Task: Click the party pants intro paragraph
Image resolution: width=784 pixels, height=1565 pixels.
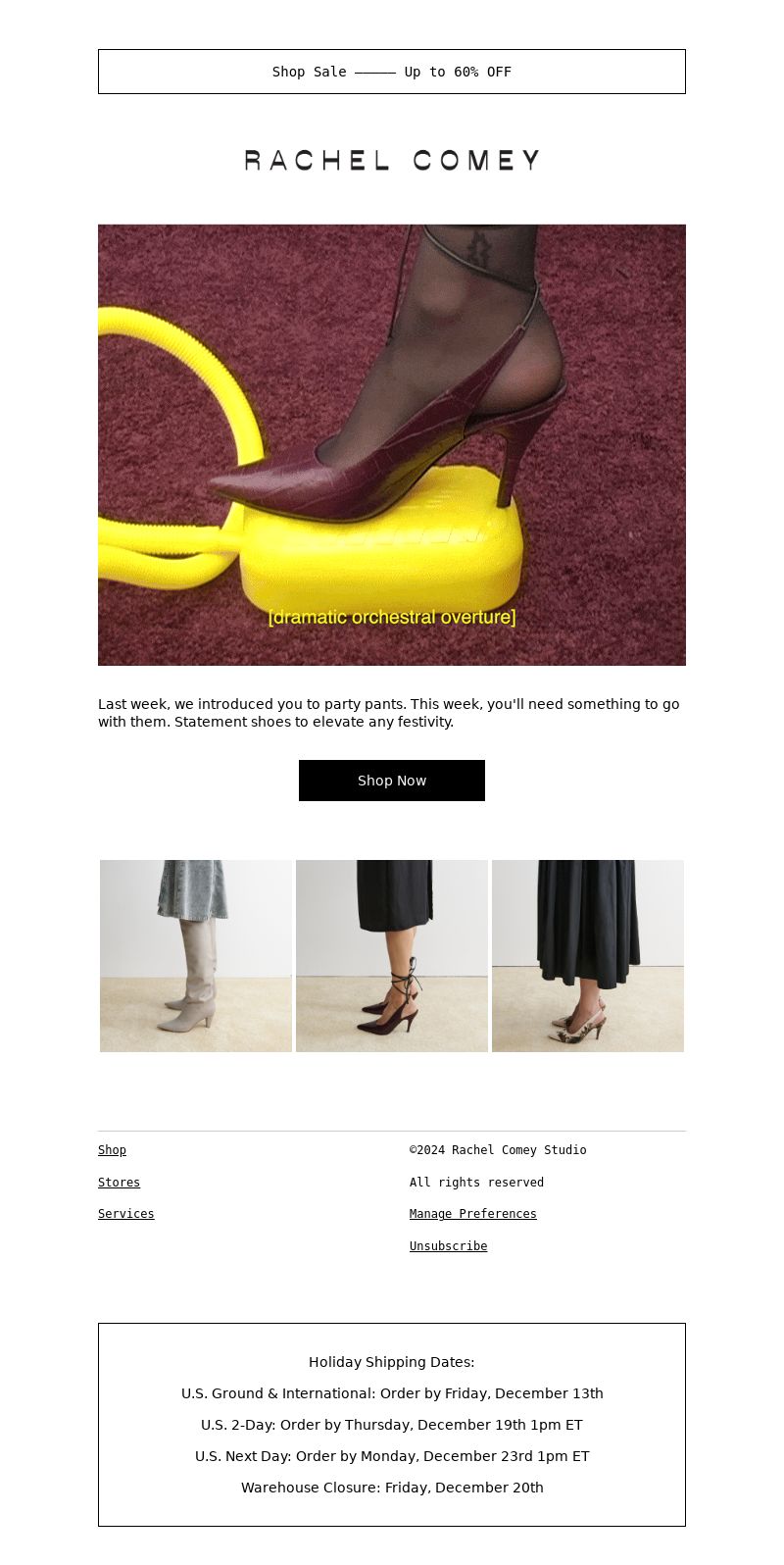Action: pos(389,713)
